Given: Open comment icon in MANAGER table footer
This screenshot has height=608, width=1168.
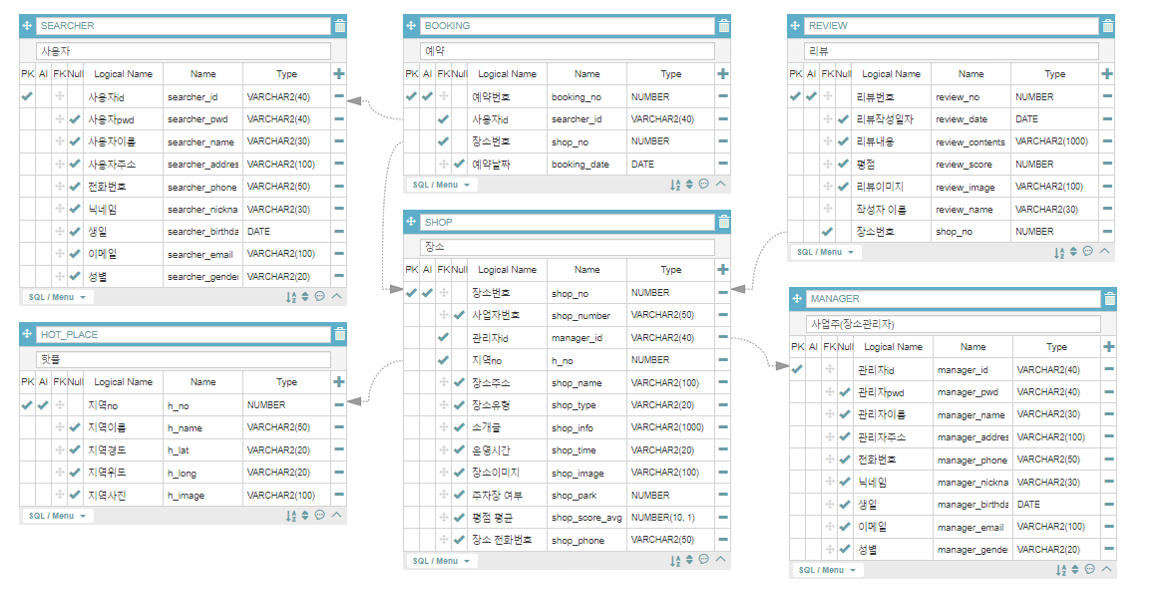Looking at the screenshot, I should (x=1089, y=570).
